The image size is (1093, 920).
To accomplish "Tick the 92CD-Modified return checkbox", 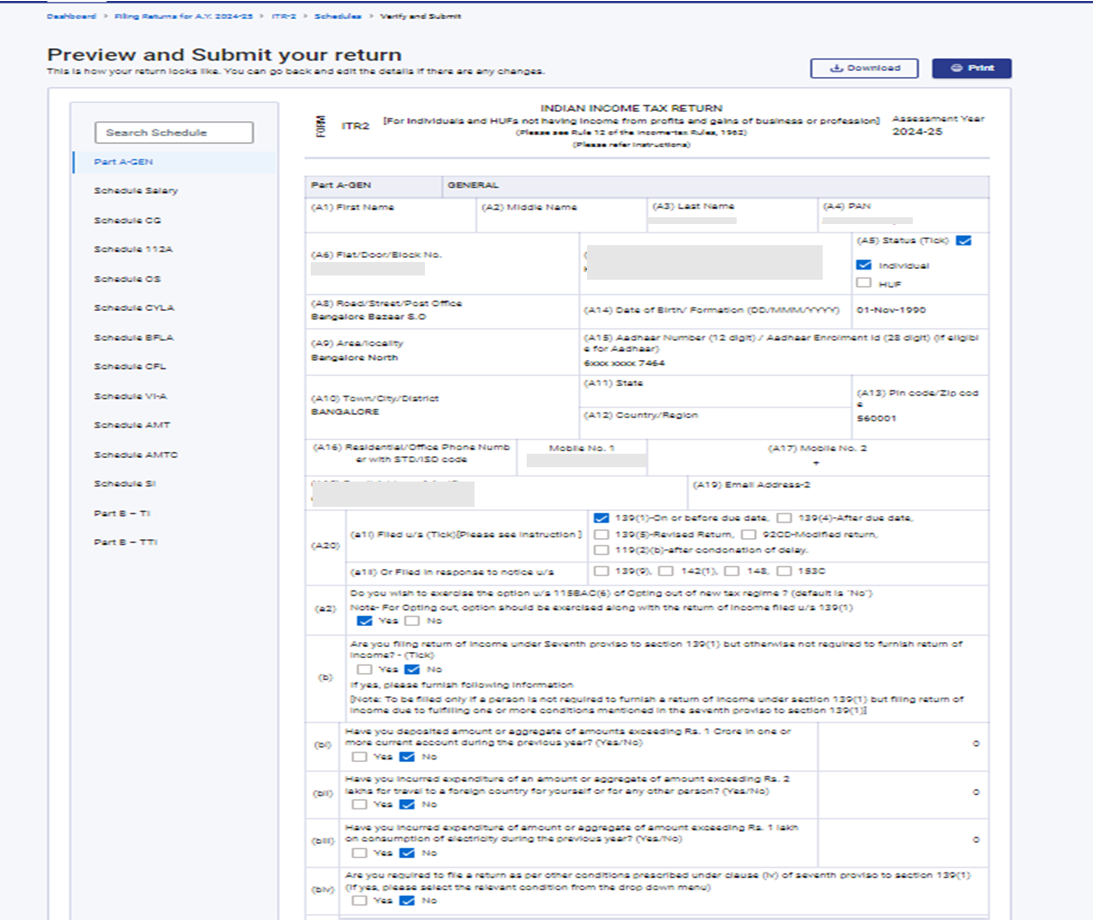I will click(x=748, y=535).
